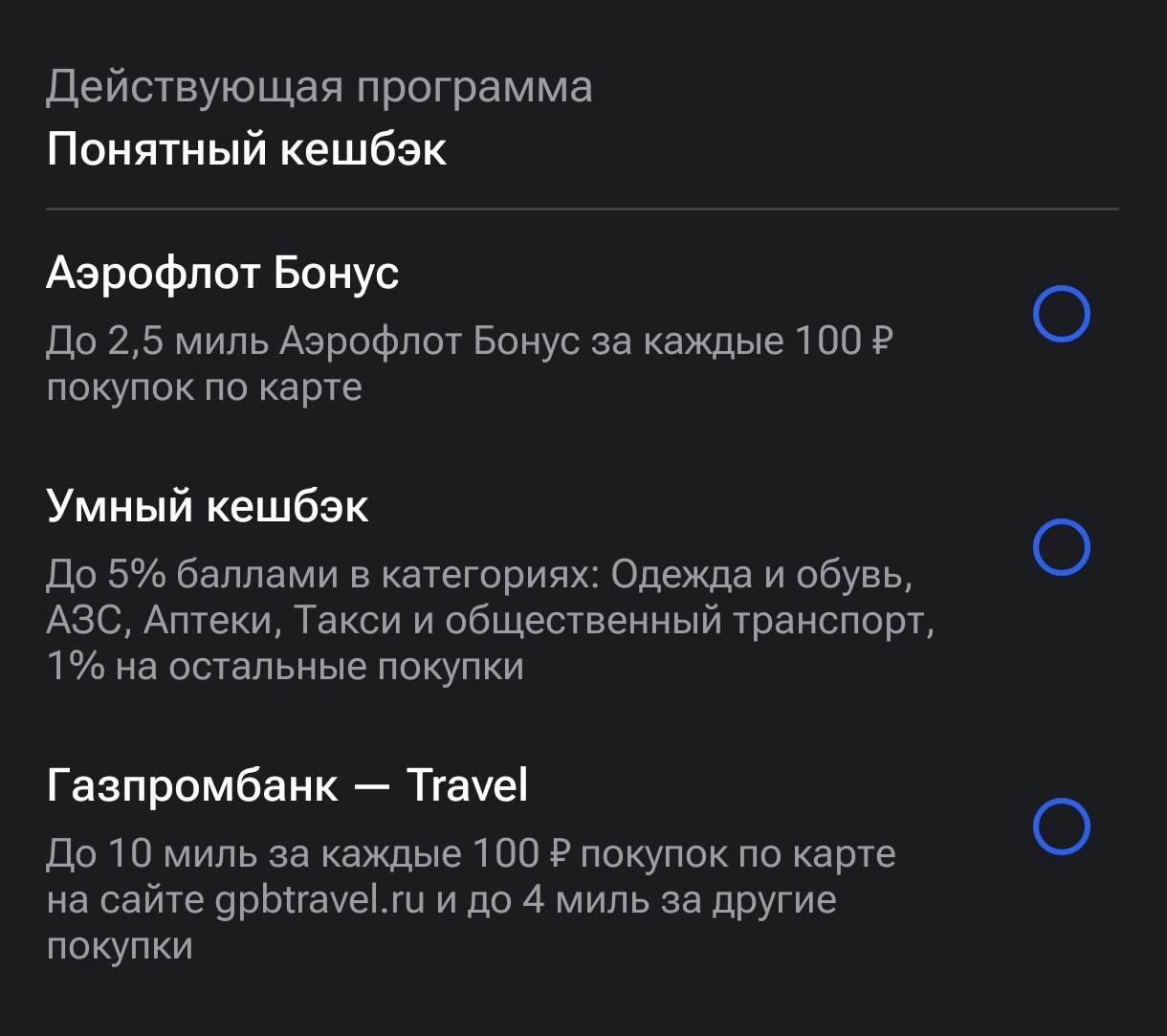
Task: Tap the final "покупки" line under Газпромбанк
Action: [120, 945]
